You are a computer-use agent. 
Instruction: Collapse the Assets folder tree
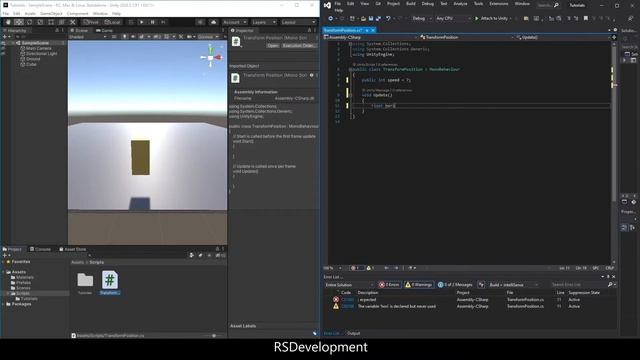coord(4,272)
